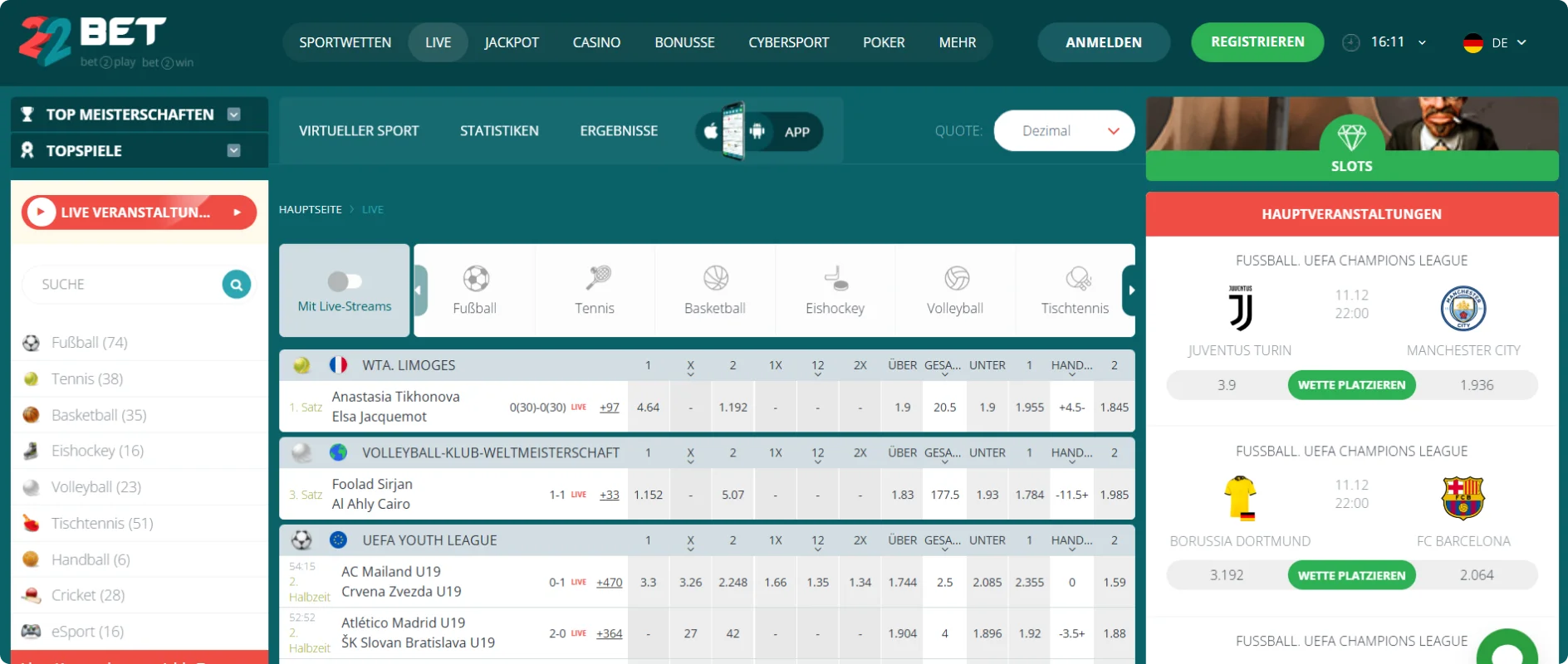Click the Apple iOS app icon
1568x664 pixels.
point(711,131)
